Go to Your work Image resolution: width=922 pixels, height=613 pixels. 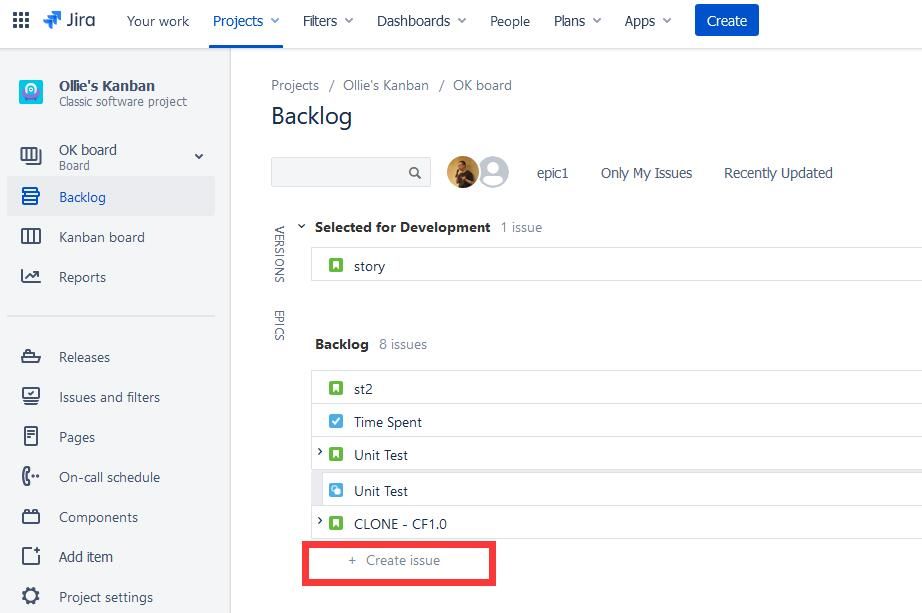coord(158,21)
